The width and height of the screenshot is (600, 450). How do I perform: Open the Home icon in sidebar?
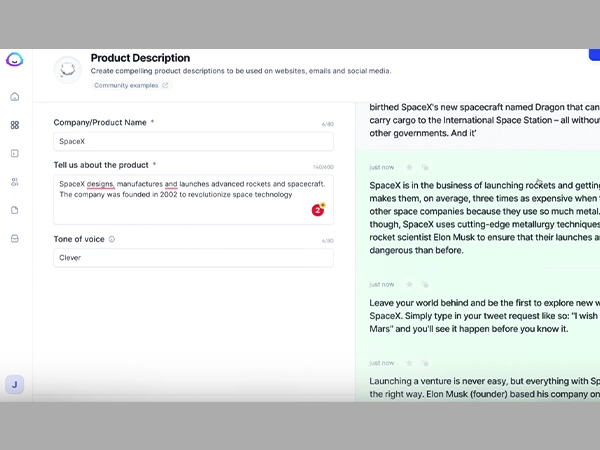[15, 96]
